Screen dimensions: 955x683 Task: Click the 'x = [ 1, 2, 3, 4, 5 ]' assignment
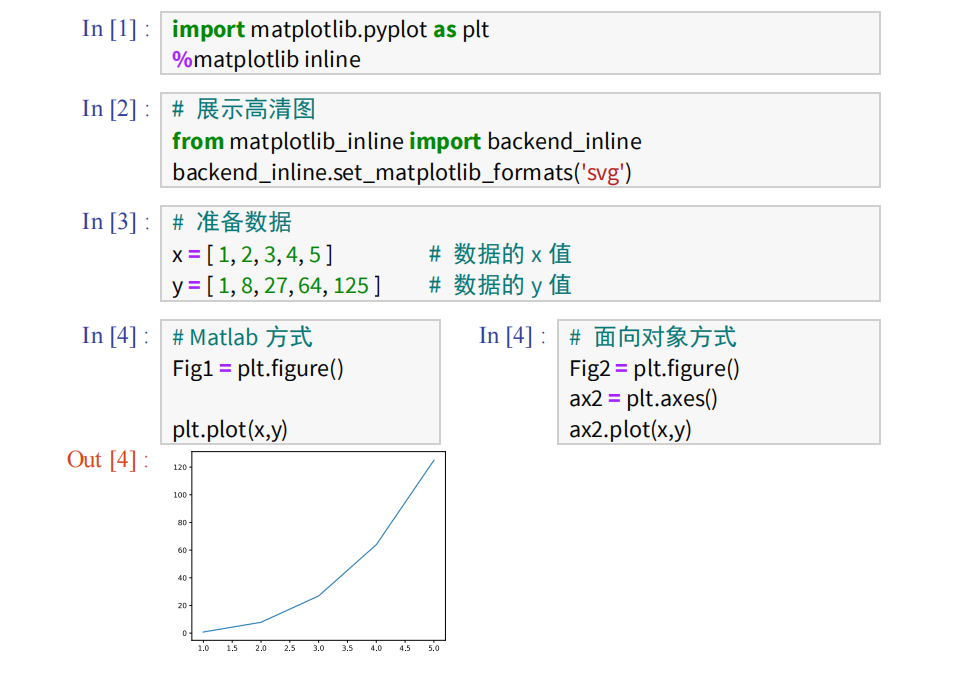click(x=252, y=255)
